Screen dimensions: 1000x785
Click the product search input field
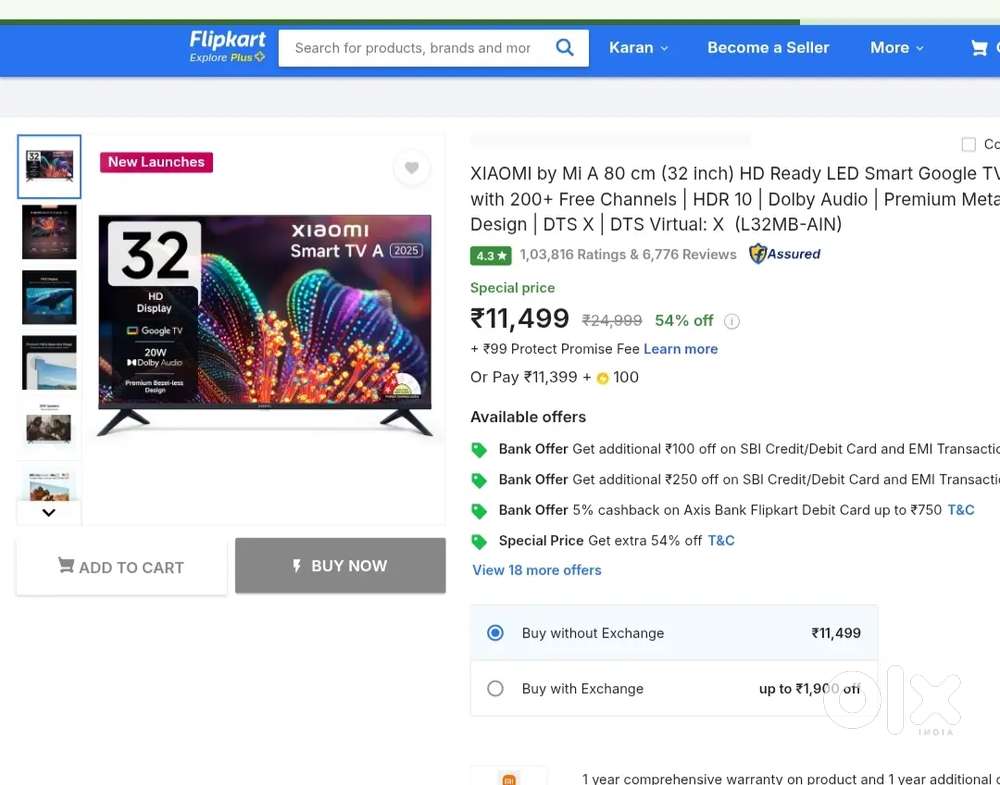412,48
